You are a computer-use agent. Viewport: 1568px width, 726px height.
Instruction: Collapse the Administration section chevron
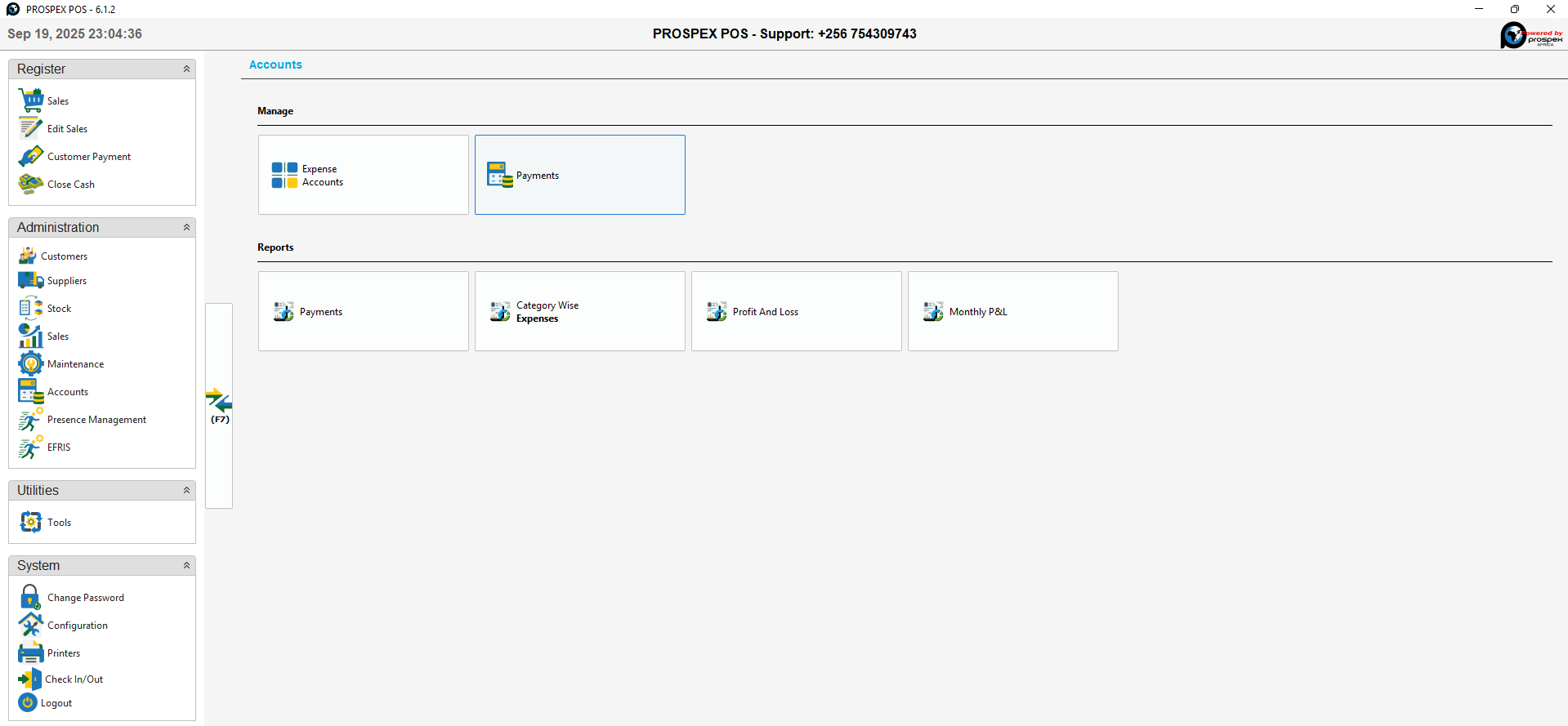pos(186,228)
